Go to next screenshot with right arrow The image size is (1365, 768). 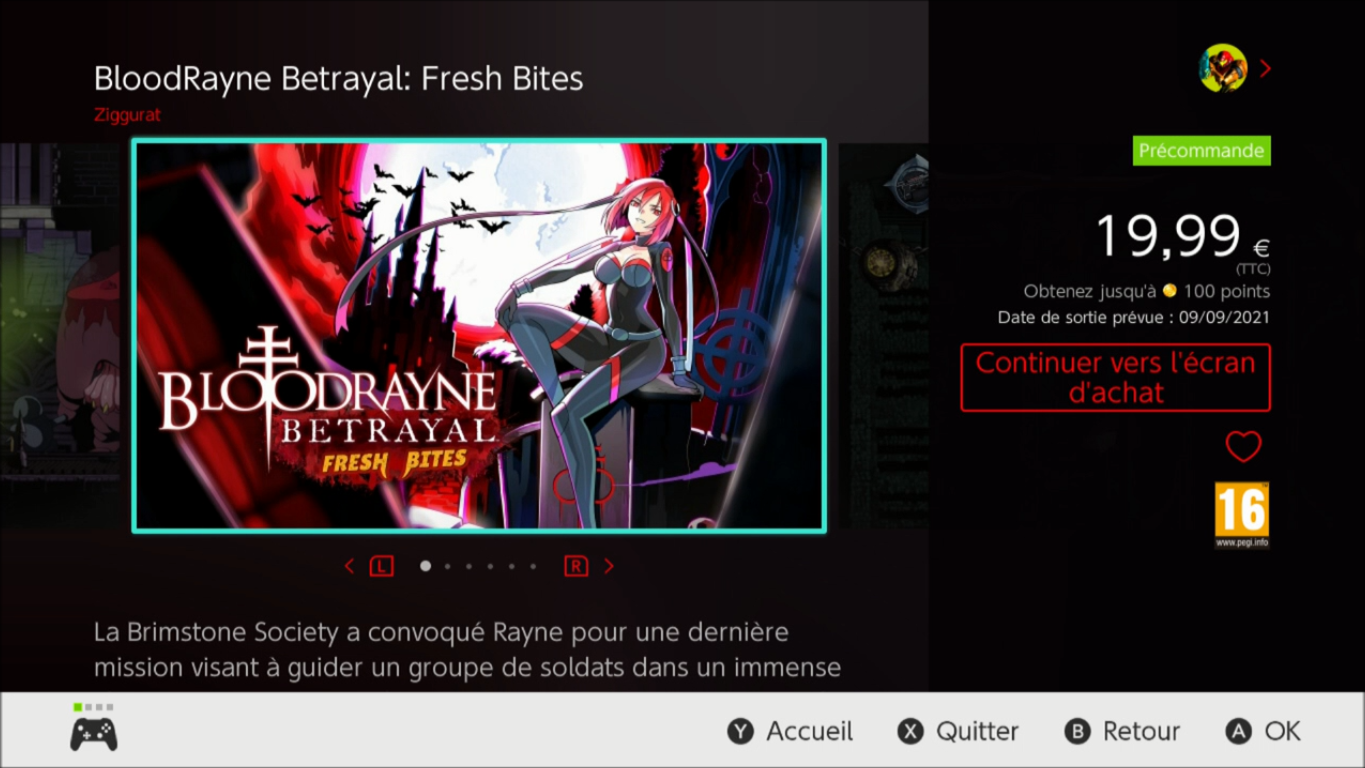pyautogui.click(x=608, y=566)
